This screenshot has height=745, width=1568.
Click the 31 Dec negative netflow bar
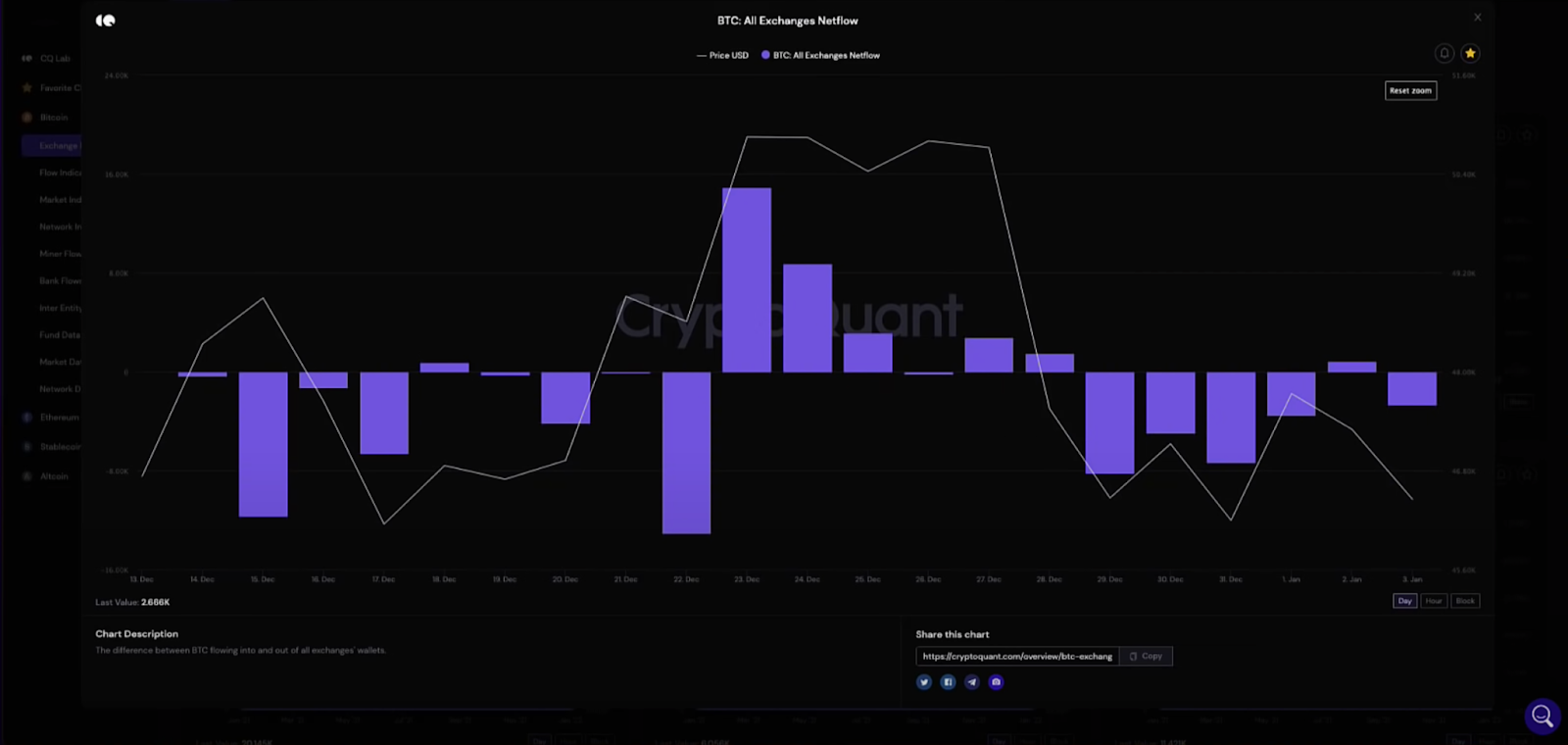tap(1231, 418)
